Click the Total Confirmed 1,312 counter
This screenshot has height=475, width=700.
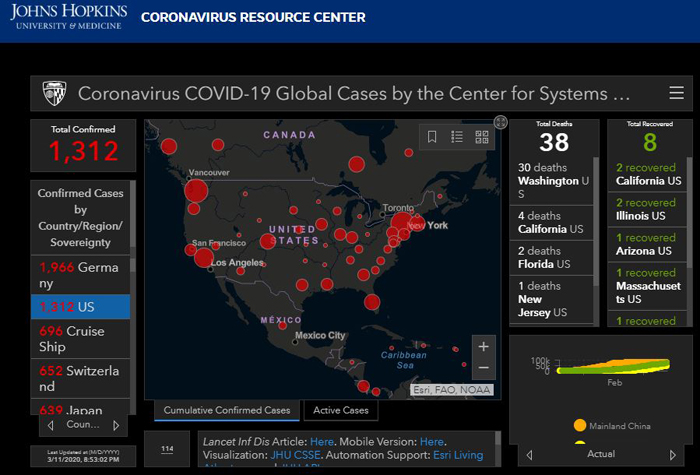[83, 145]
